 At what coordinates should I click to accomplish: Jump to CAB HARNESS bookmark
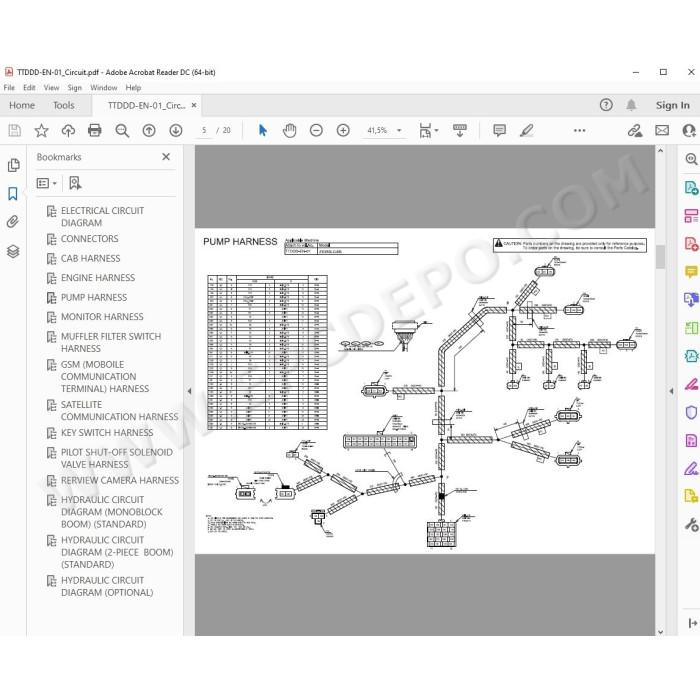91,258
